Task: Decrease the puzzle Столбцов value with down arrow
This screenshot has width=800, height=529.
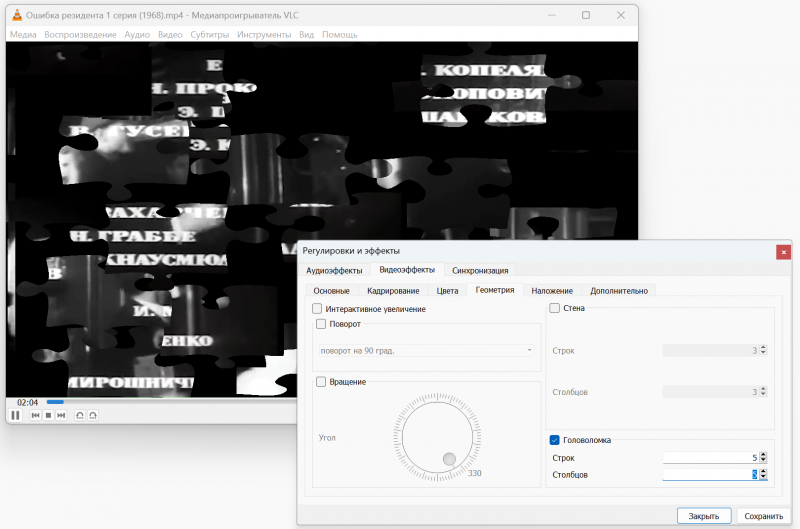Action: coord(764,478)
